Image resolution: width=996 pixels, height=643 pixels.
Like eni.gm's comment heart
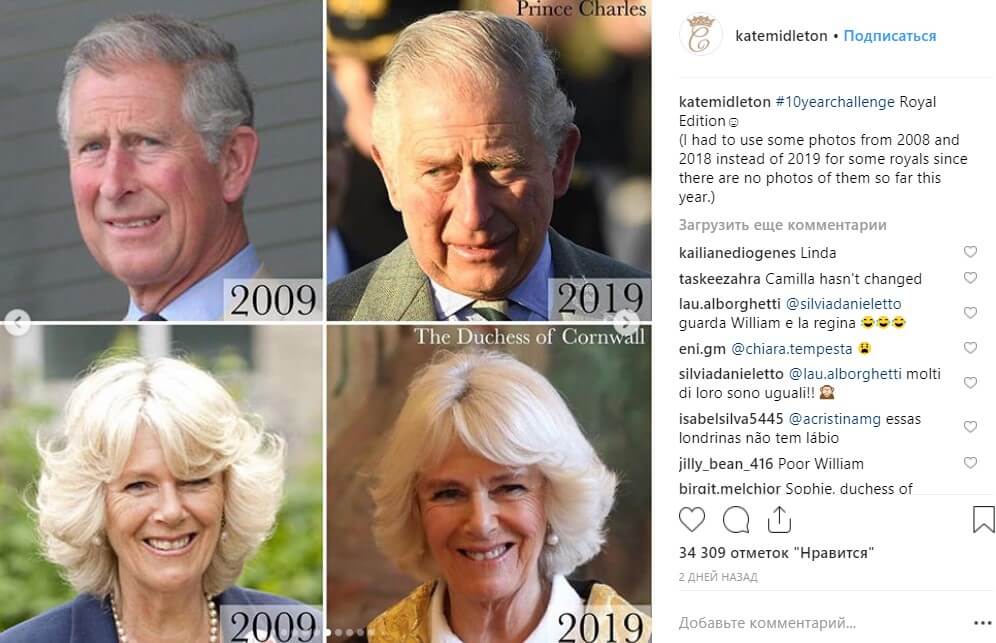(971, 348)
